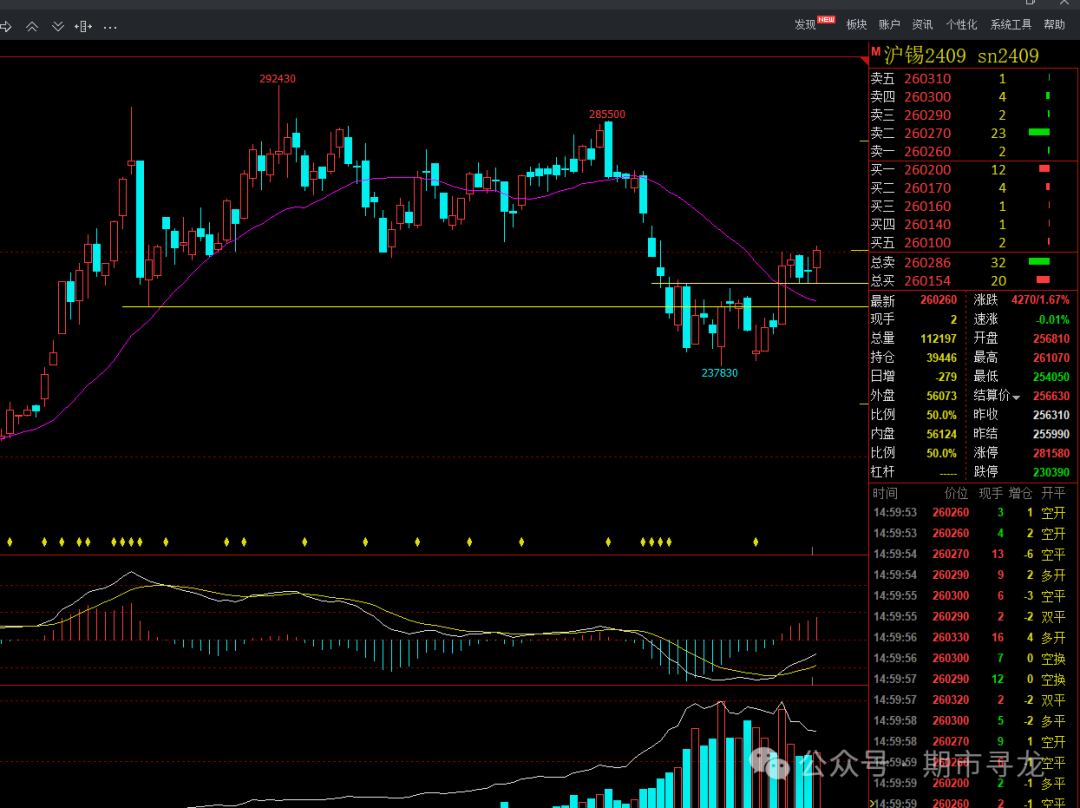Click the 开平 column header

[x=1054, y=493]
